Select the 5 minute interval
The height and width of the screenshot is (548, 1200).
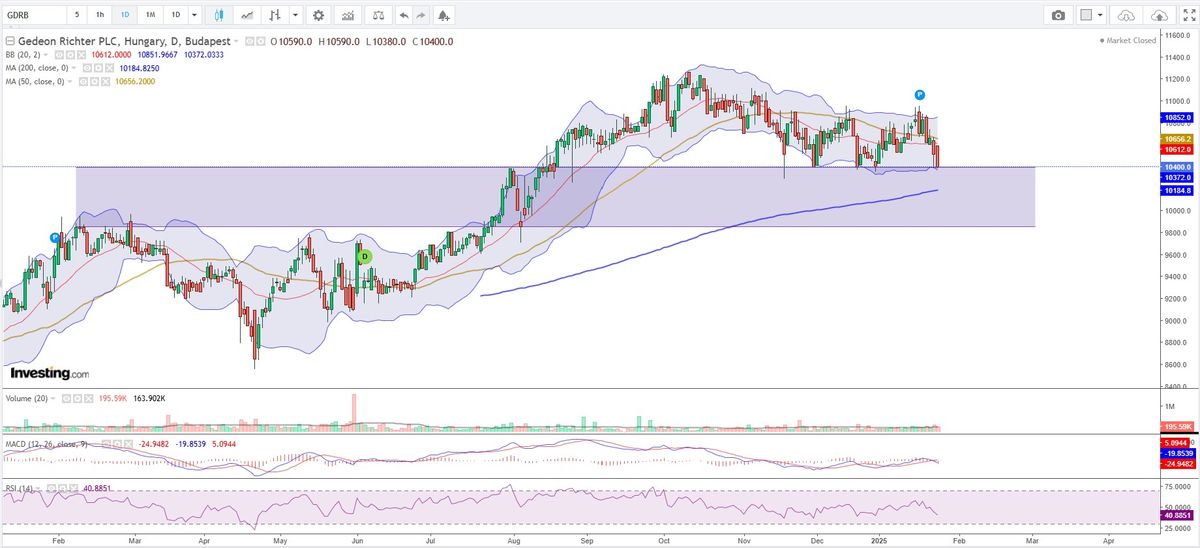tap(77, 15)
